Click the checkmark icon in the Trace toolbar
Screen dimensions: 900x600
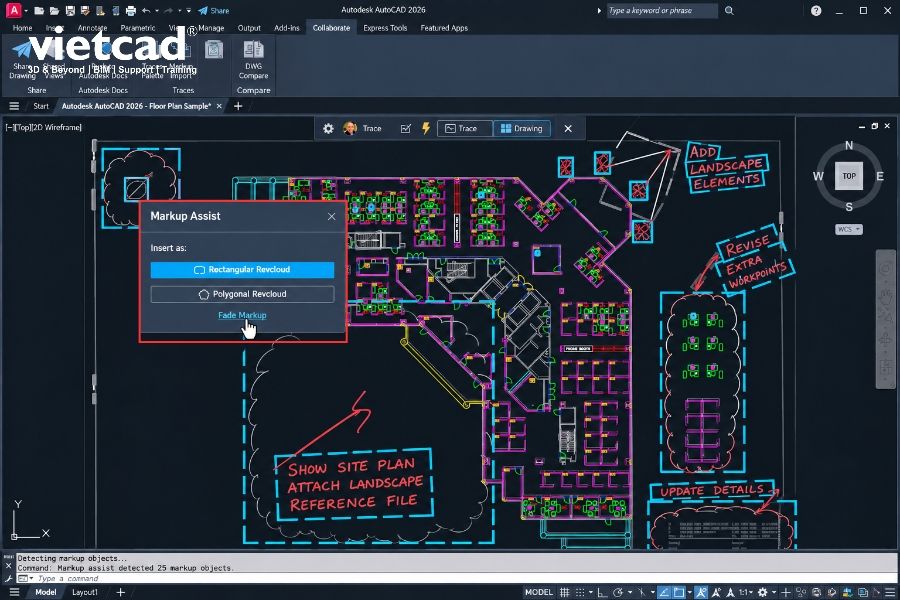click(x=405, y=129)
